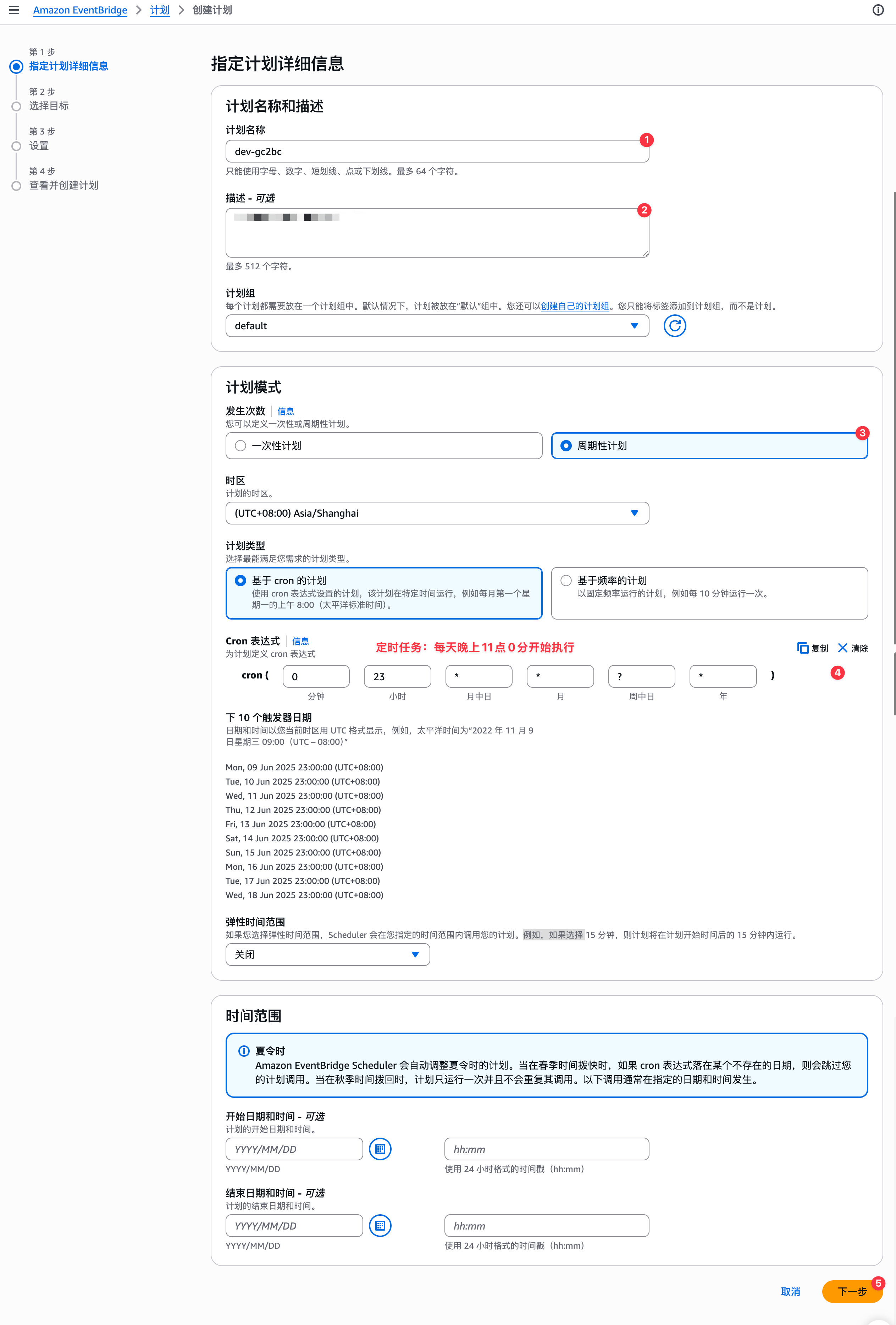The height and width of the screenshot is (1325, 896).
Task: Select the 一次性计划 radio option
Action: pyautogui.click(x=240, y=446)
